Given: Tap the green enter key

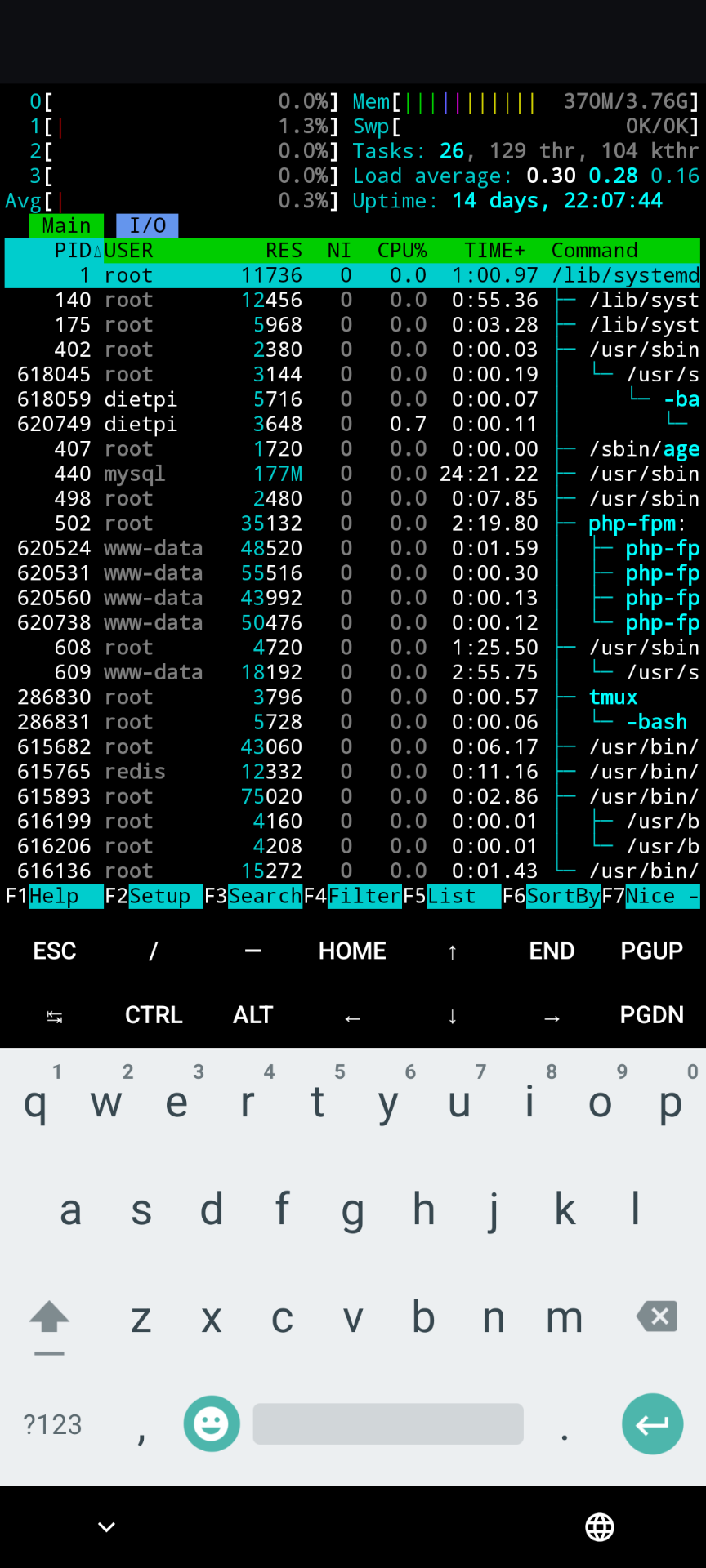Looking at the screenshot, I should point(652,1423).
